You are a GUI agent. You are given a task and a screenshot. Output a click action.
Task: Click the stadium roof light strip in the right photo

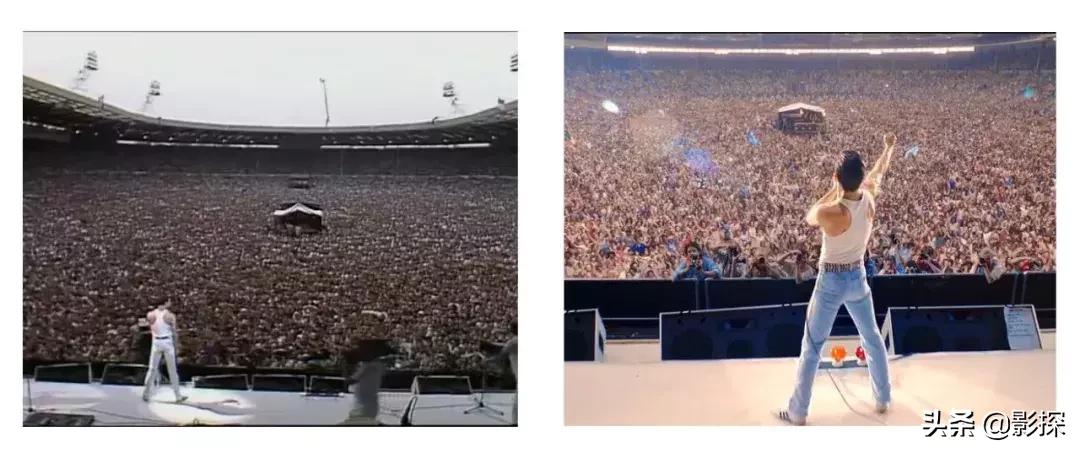pyautogui.click(x=790, y=50)
